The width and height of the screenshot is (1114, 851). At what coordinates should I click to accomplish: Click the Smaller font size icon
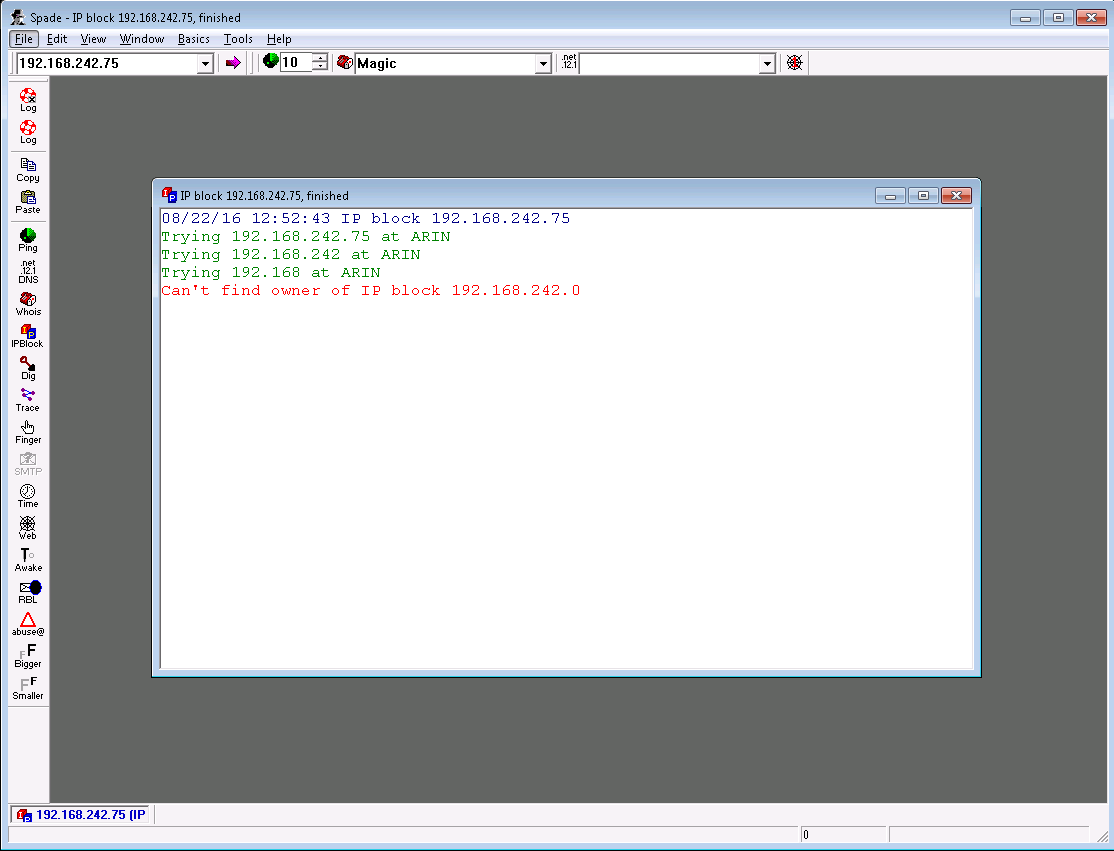click(28, 687)
